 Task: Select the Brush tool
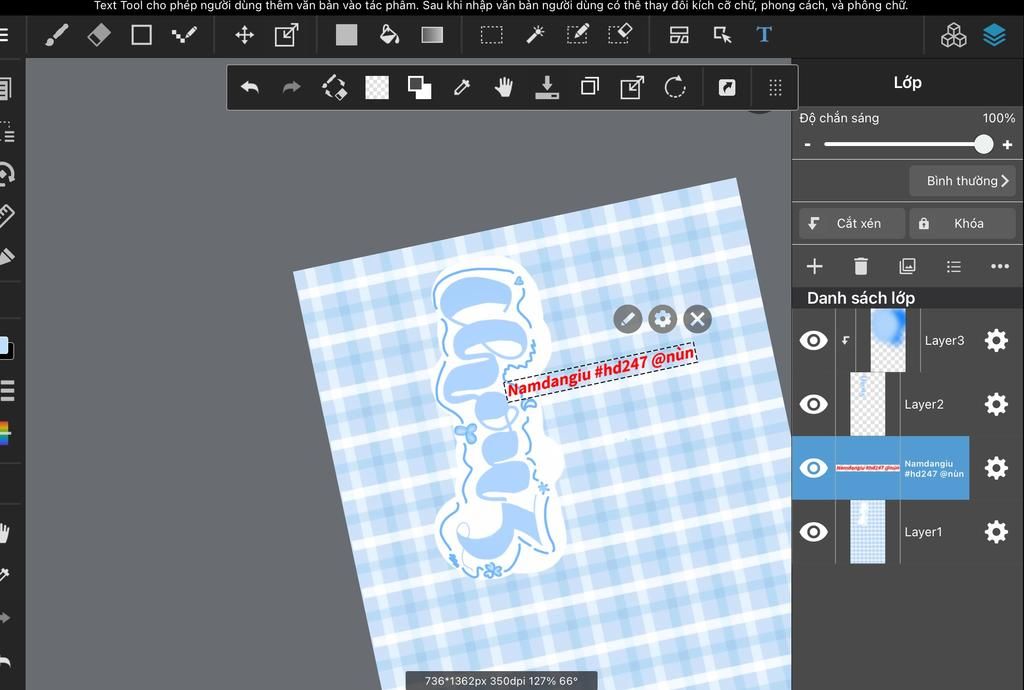click(57, 35)
